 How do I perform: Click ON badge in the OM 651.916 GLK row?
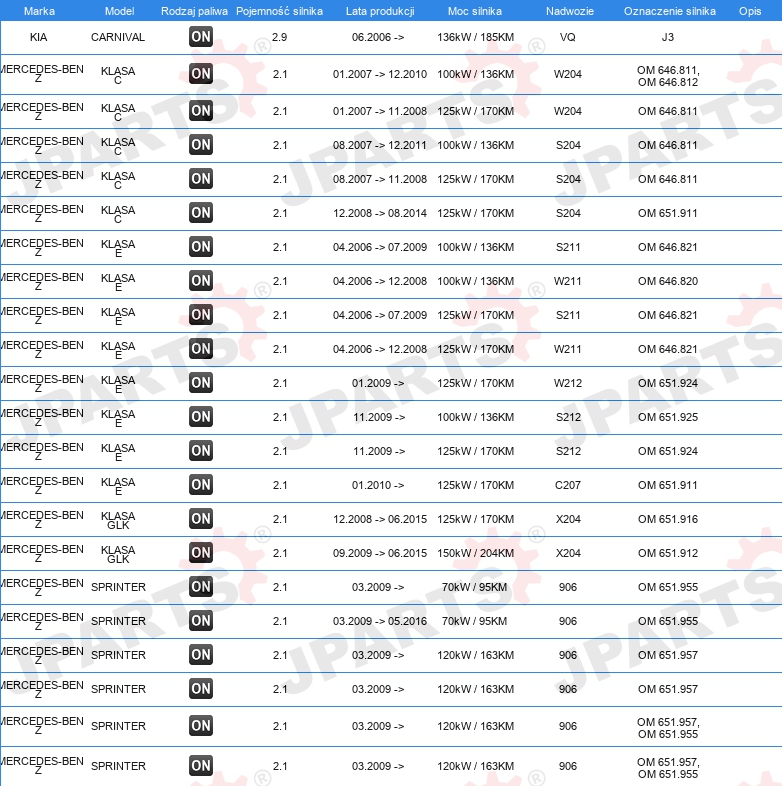coord(201,519)
